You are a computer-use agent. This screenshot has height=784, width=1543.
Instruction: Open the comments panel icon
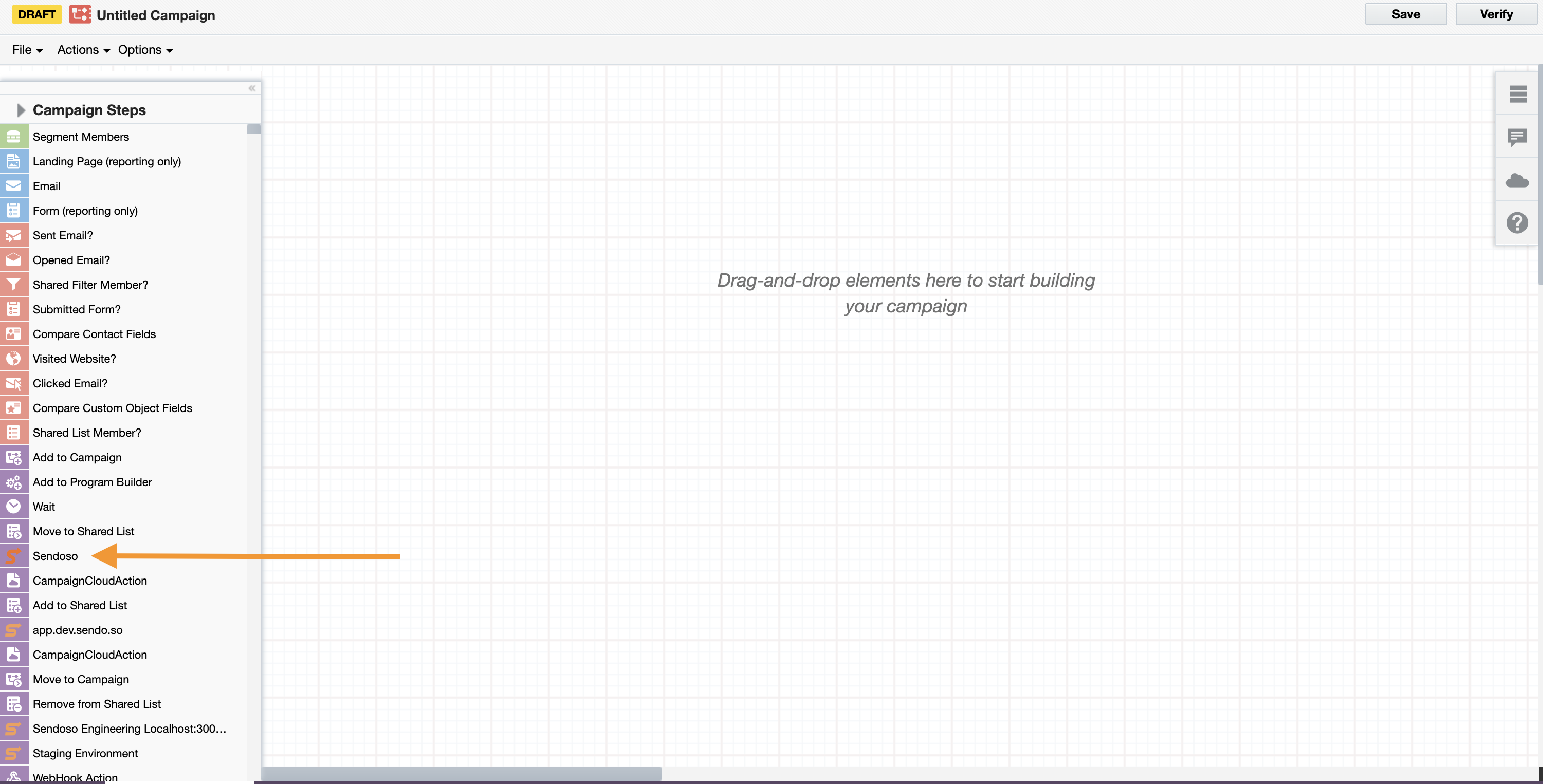pyautogui.click(x=1517, y=137)
